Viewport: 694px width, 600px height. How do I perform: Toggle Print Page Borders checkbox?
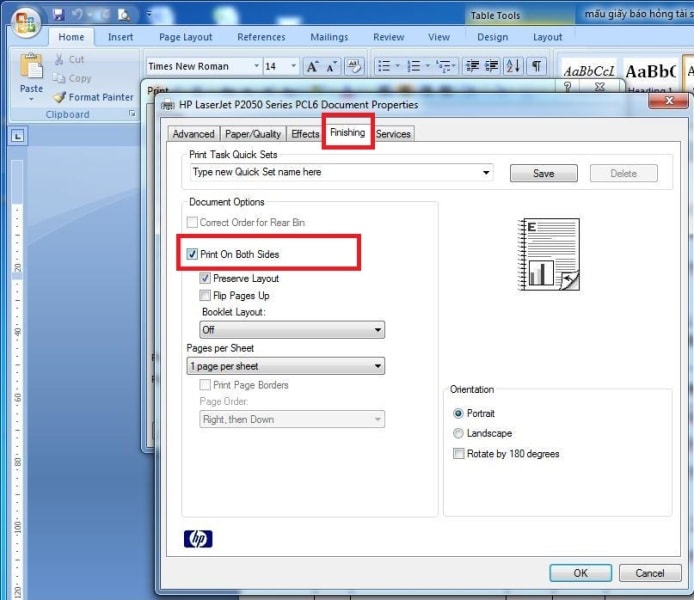coord(205,385)
